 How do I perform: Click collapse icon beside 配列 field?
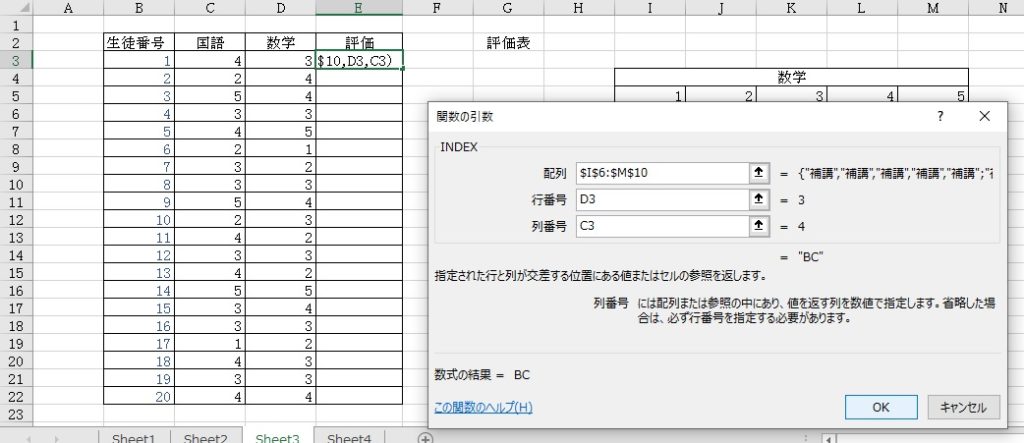(x=758, y=173)
